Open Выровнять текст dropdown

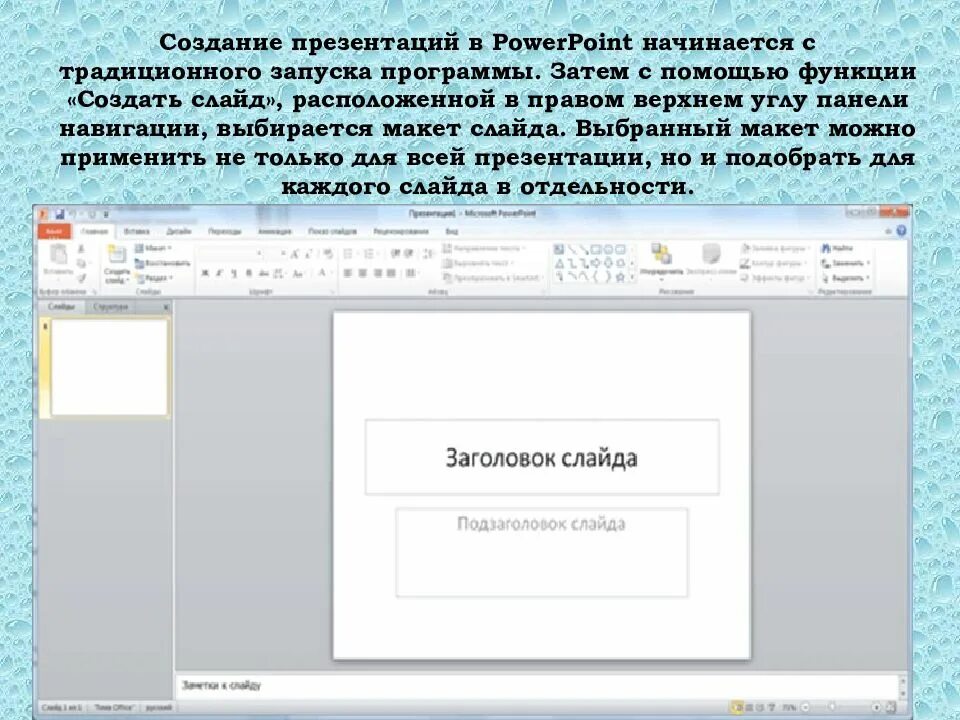click(478, 263)
